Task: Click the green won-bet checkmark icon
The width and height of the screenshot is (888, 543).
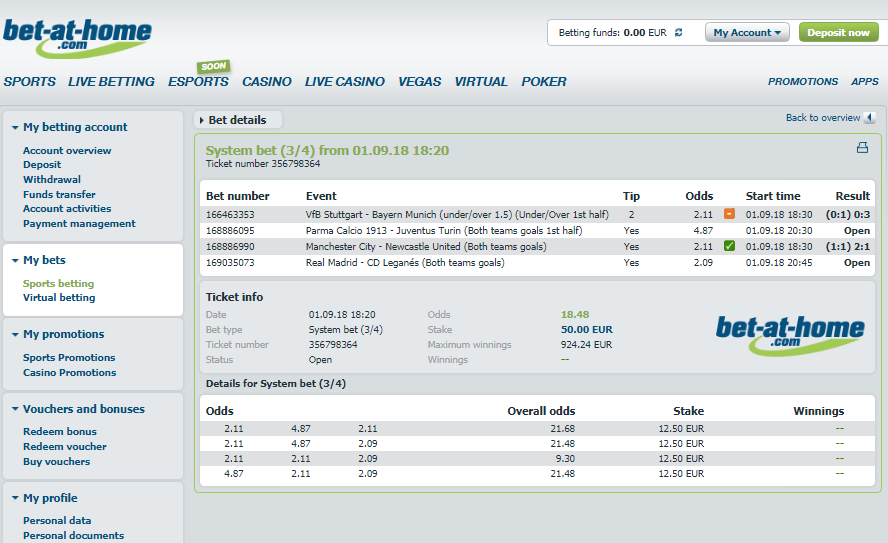Action: [x=729, y=246]
